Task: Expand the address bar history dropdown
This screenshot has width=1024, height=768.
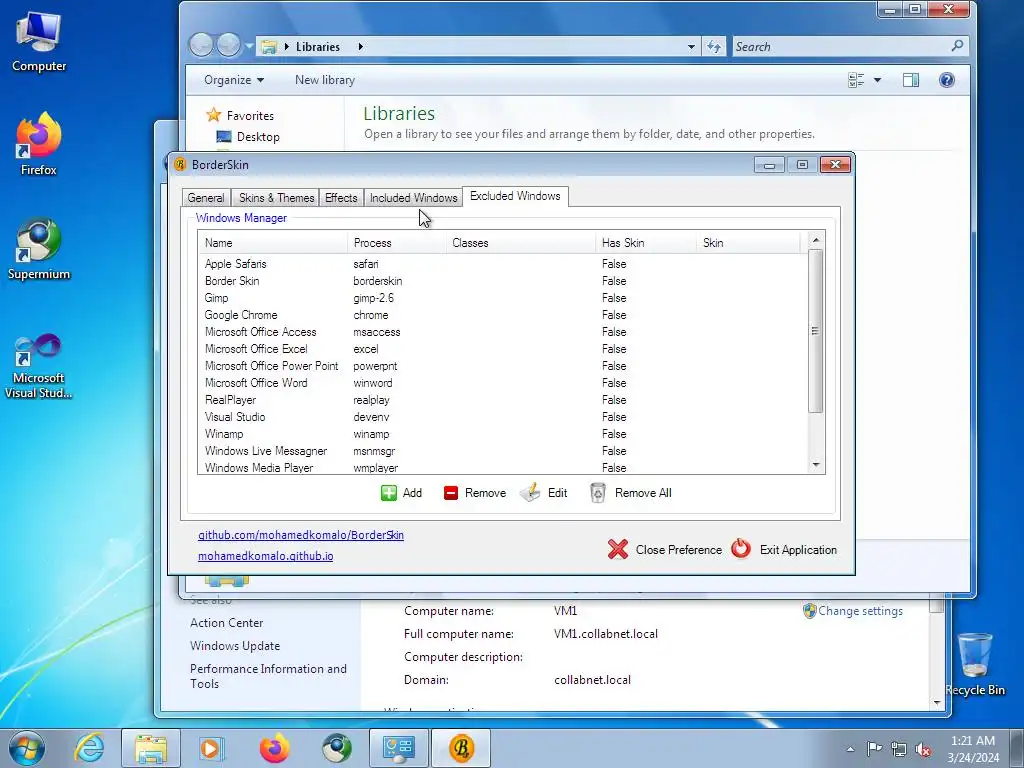Action: click(691, 46)
